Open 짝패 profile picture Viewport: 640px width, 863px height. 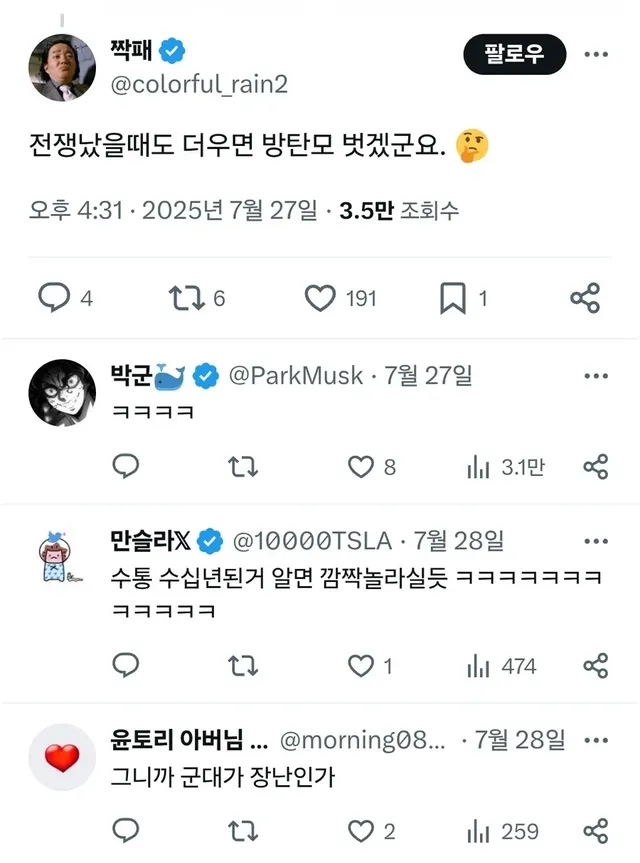[x=63, y=66]
